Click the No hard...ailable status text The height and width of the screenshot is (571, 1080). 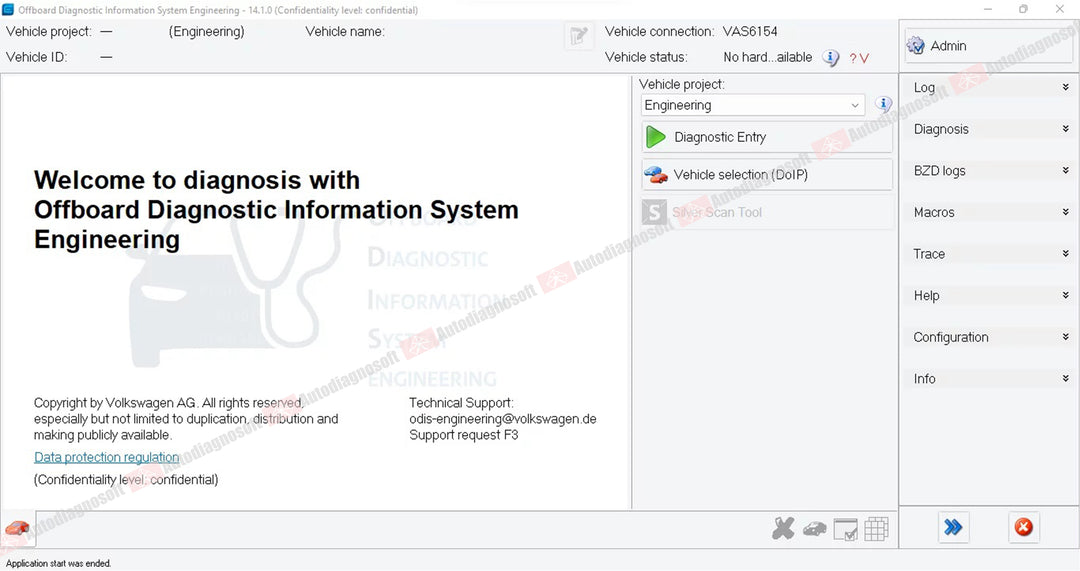[767, 57]
